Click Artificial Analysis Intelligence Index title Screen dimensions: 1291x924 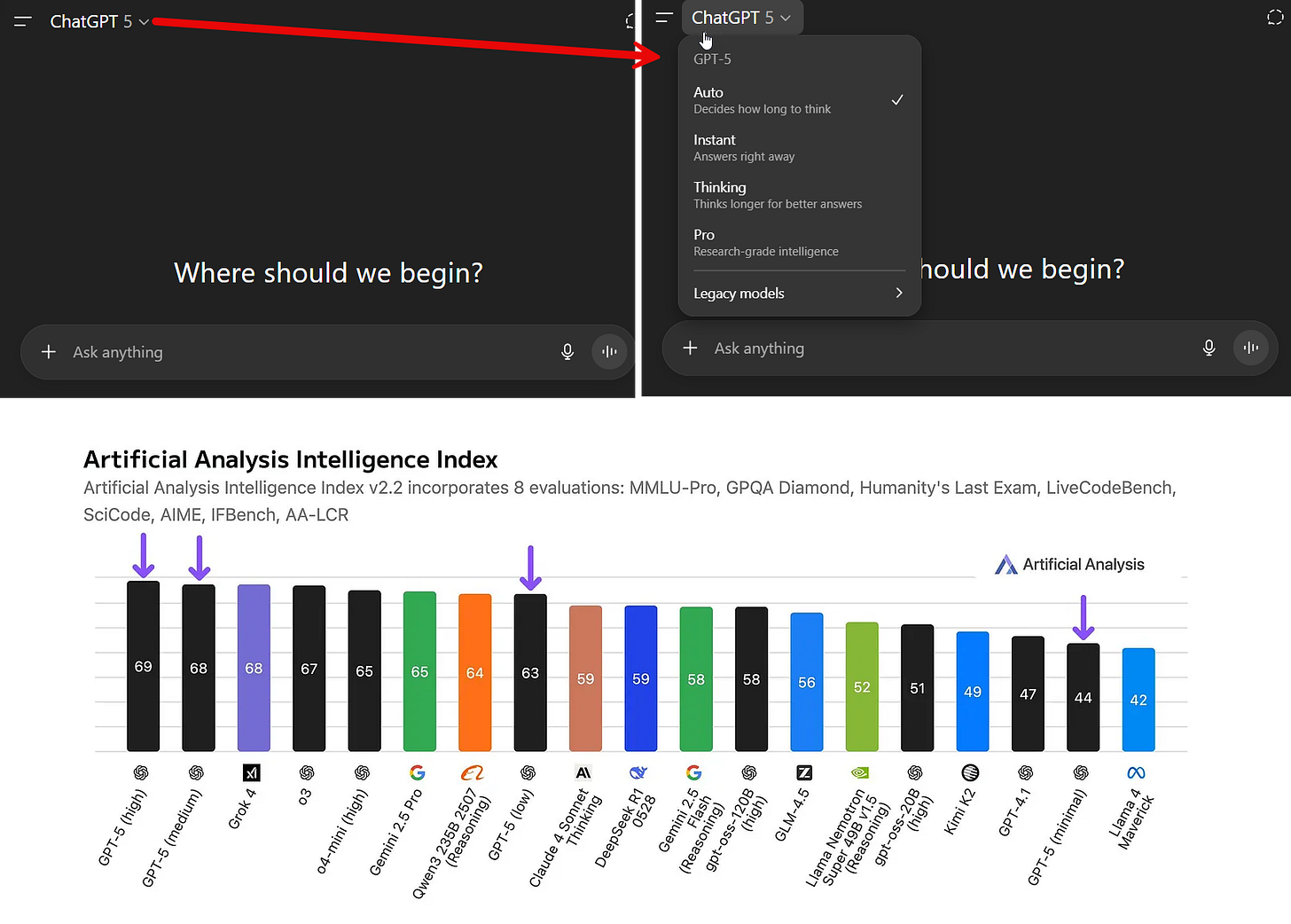coord(291,459)
